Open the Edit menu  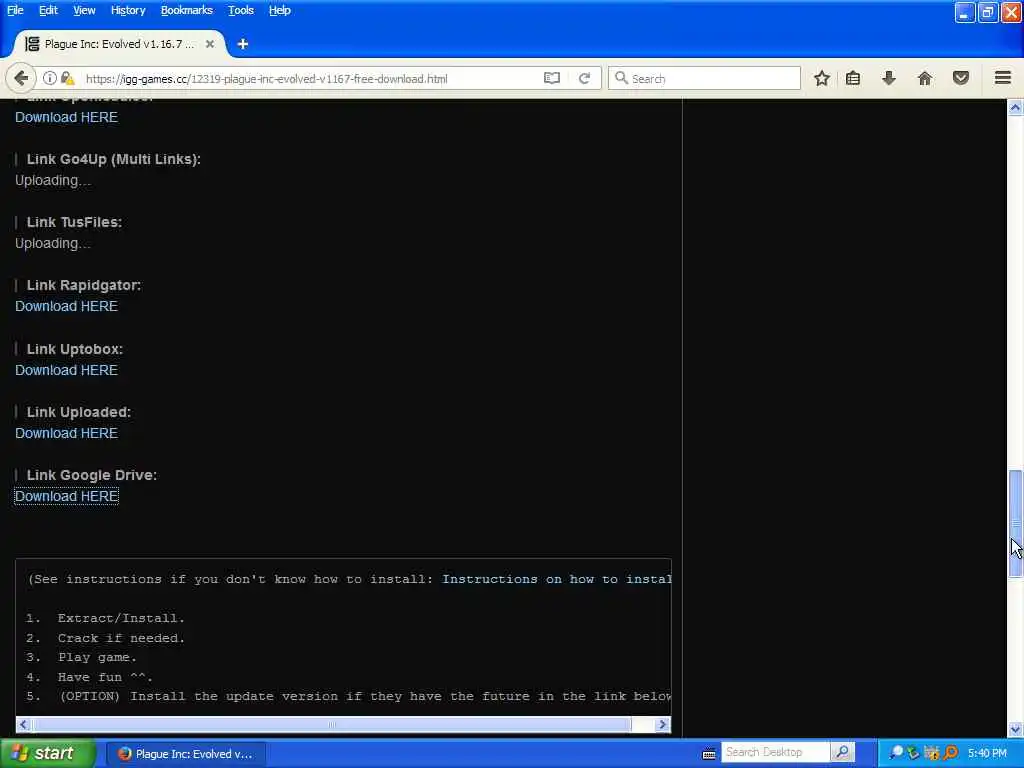point(48,10)
